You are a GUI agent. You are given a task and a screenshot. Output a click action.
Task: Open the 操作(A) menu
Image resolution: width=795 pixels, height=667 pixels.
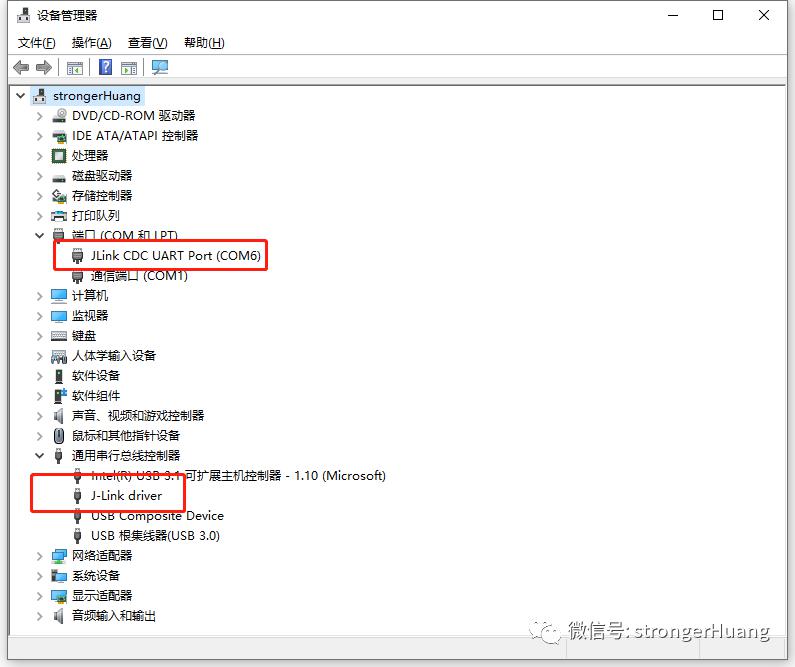(x=91, y=43)
